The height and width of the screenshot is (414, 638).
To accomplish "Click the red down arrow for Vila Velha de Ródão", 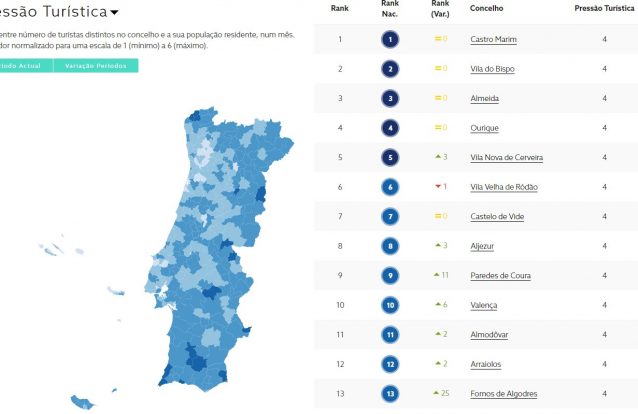I will click(438, 186).
